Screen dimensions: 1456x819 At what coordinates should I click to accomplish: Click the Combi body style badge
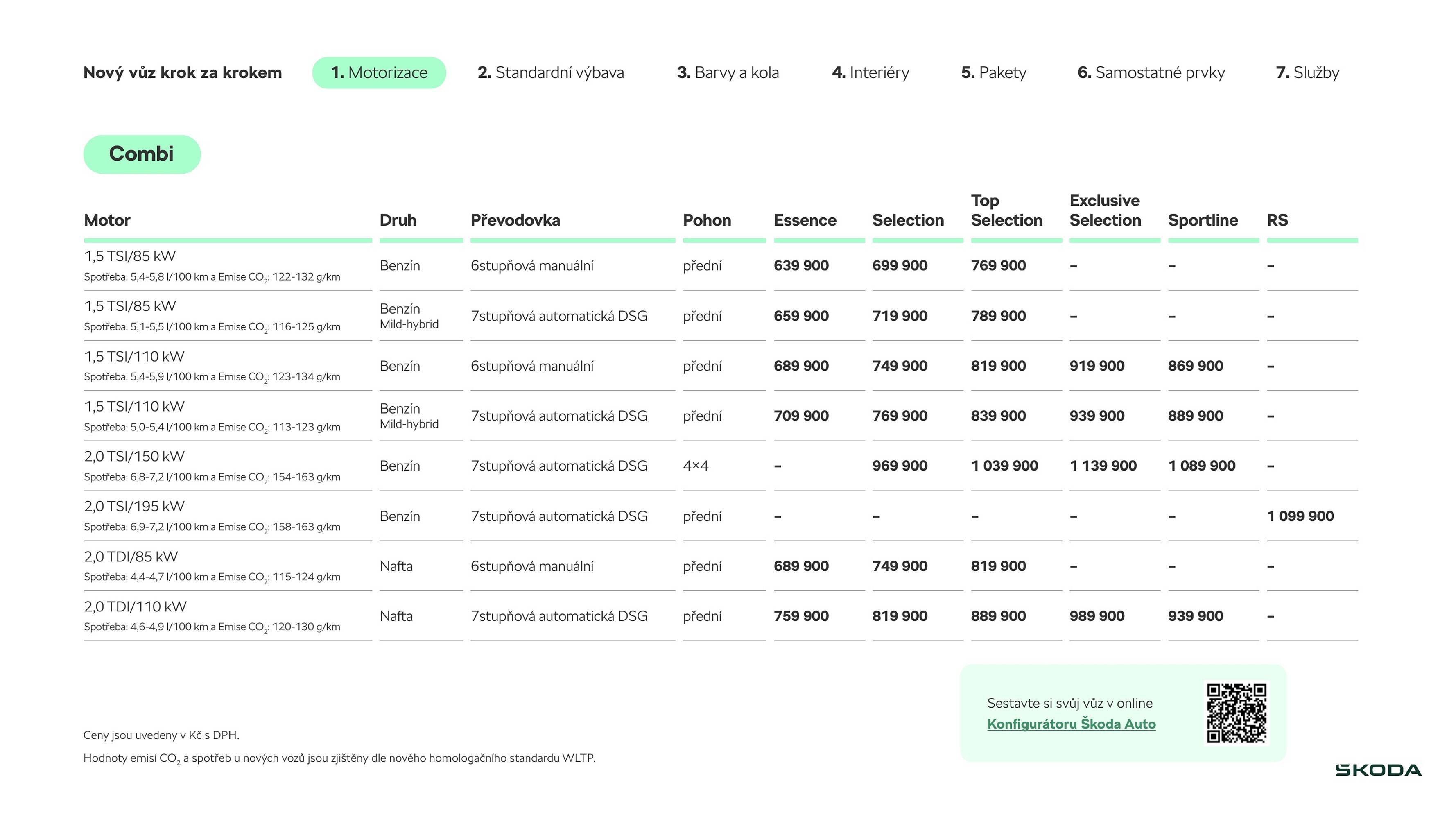(142, 154)
